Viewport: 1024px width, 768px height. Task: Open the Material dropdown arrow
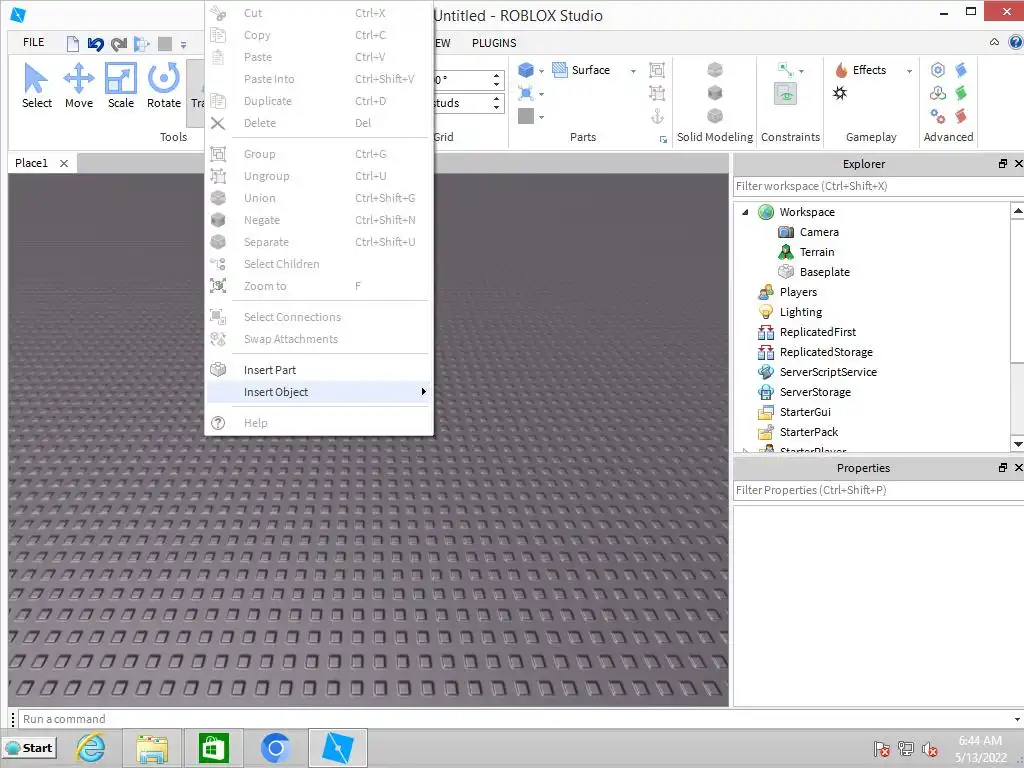coord(541,94)
